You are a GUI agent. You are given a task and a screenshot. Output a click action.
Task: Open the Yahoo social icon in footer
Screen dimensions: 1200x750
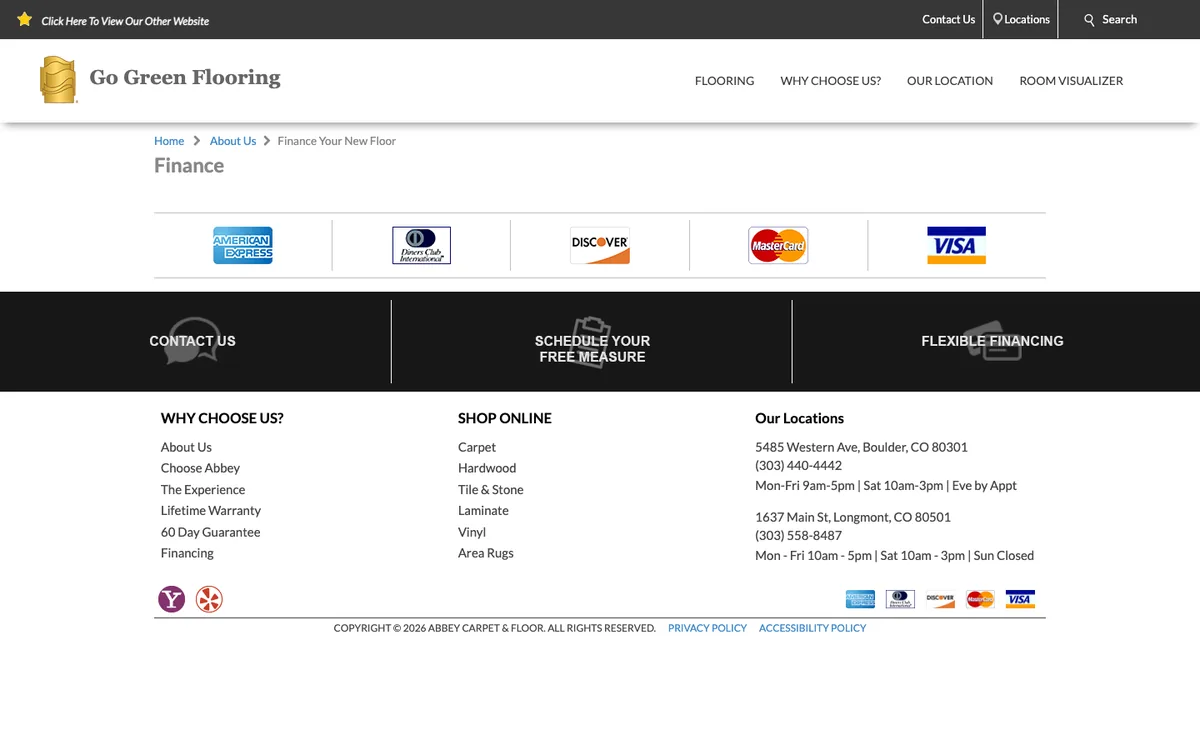pyautogui.click(x=172, y=599)
